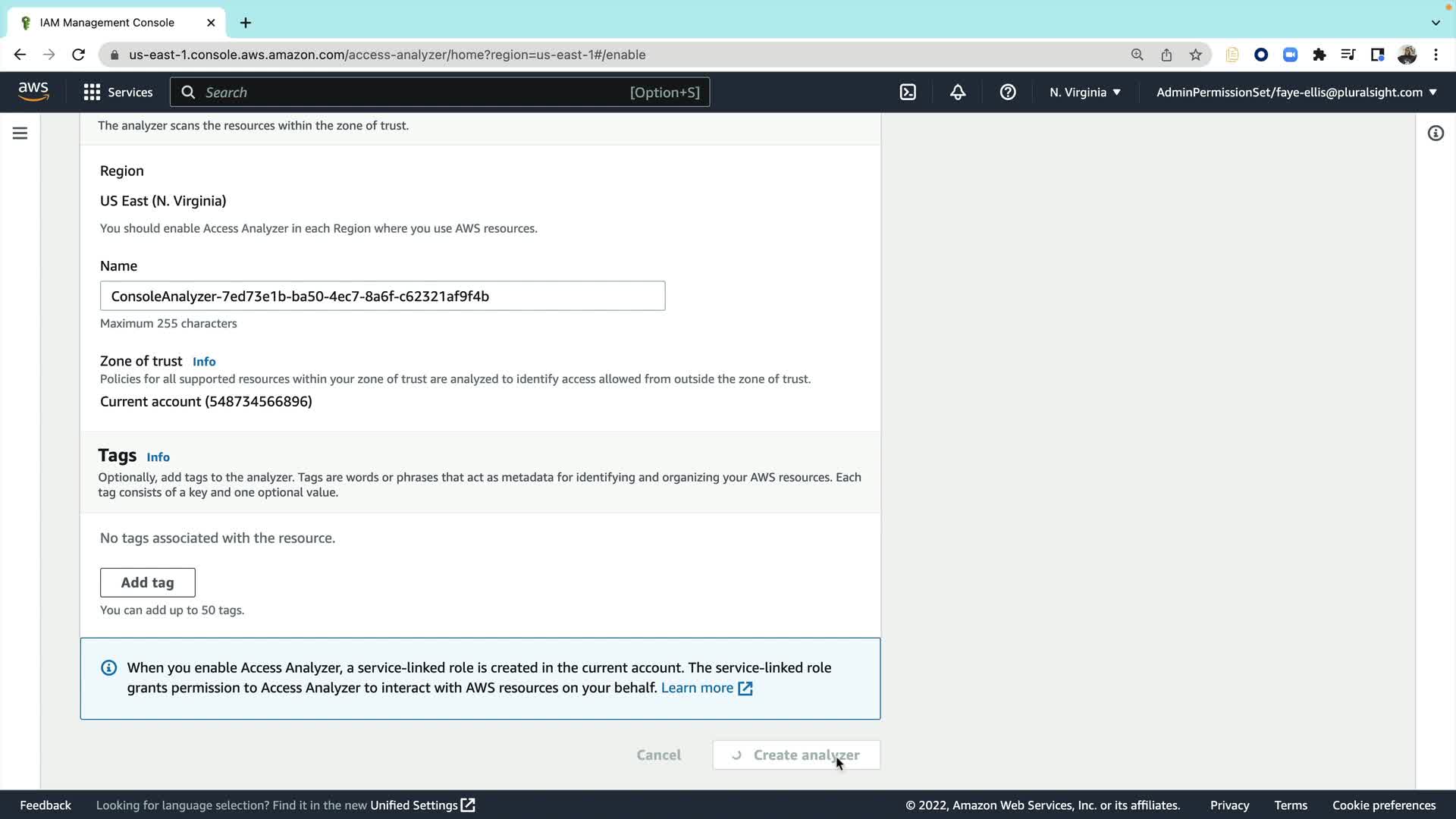Expand the side navigation hamburger menu
Image resolution: width=1456 pixels, height=819 pixels.
[x=20, y=133]
